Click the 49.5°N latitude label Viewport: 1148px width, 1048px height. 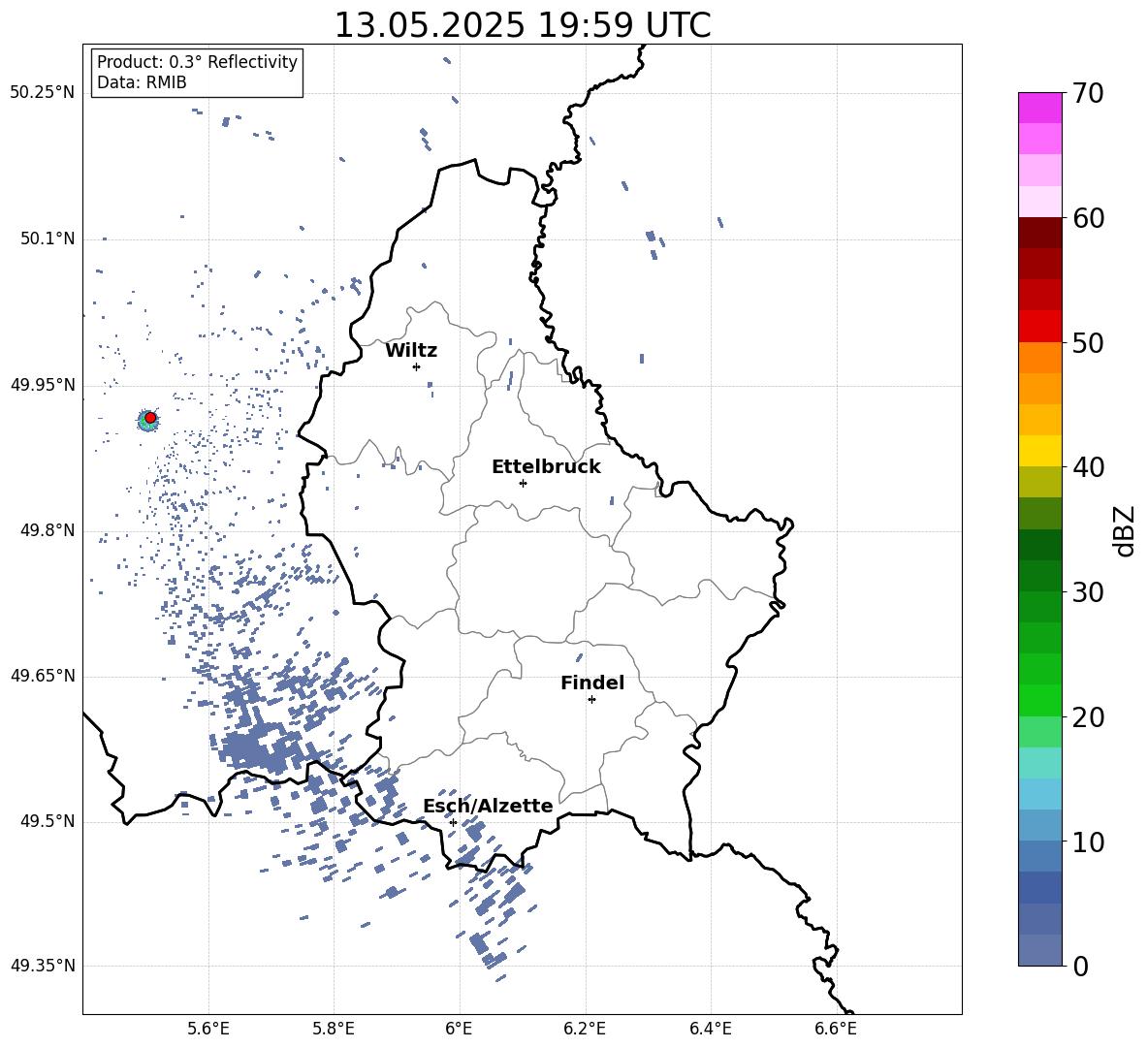click(x=48, y=821)
